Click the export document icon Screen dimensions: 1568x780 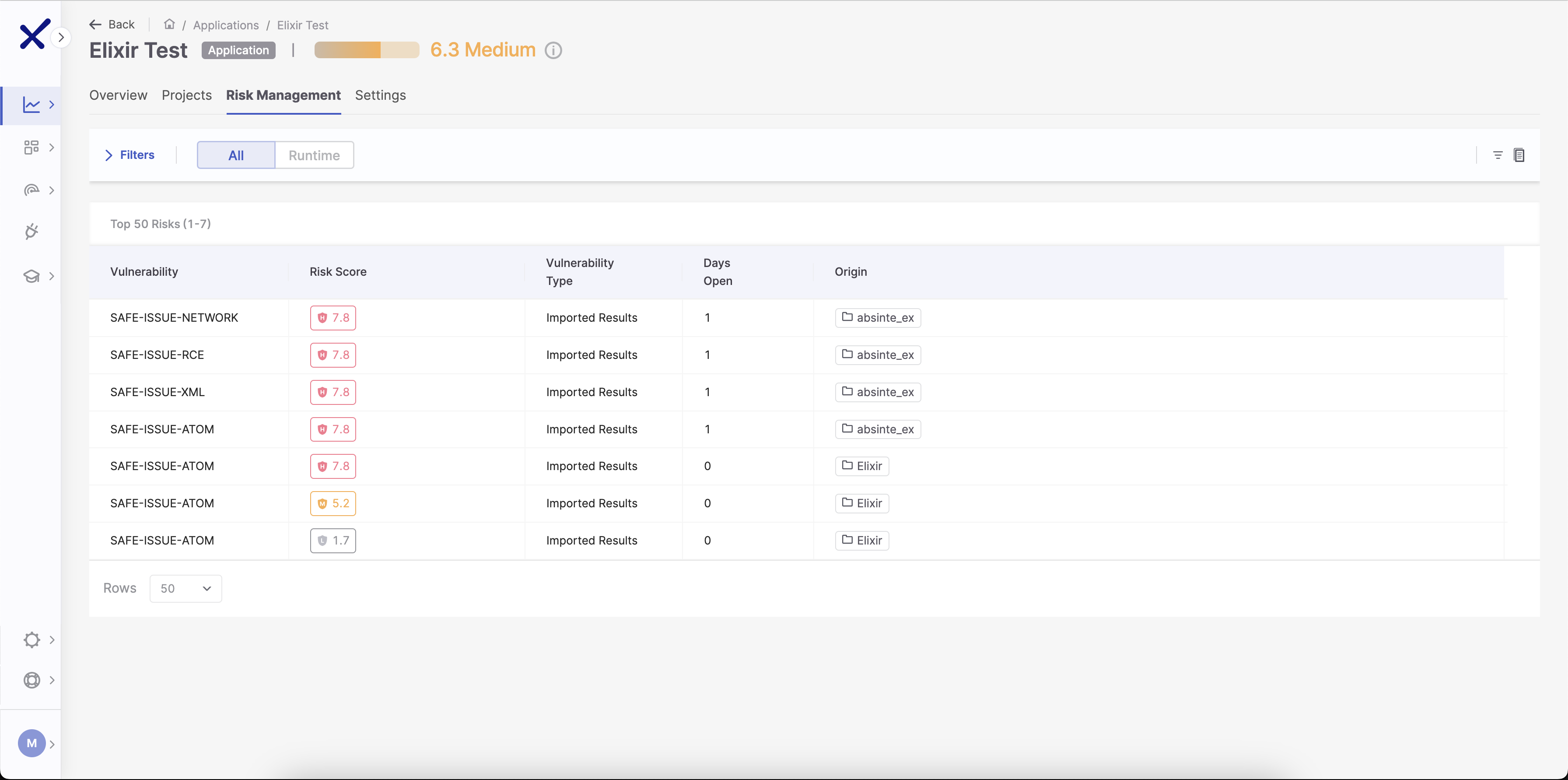pos(1519,155)
